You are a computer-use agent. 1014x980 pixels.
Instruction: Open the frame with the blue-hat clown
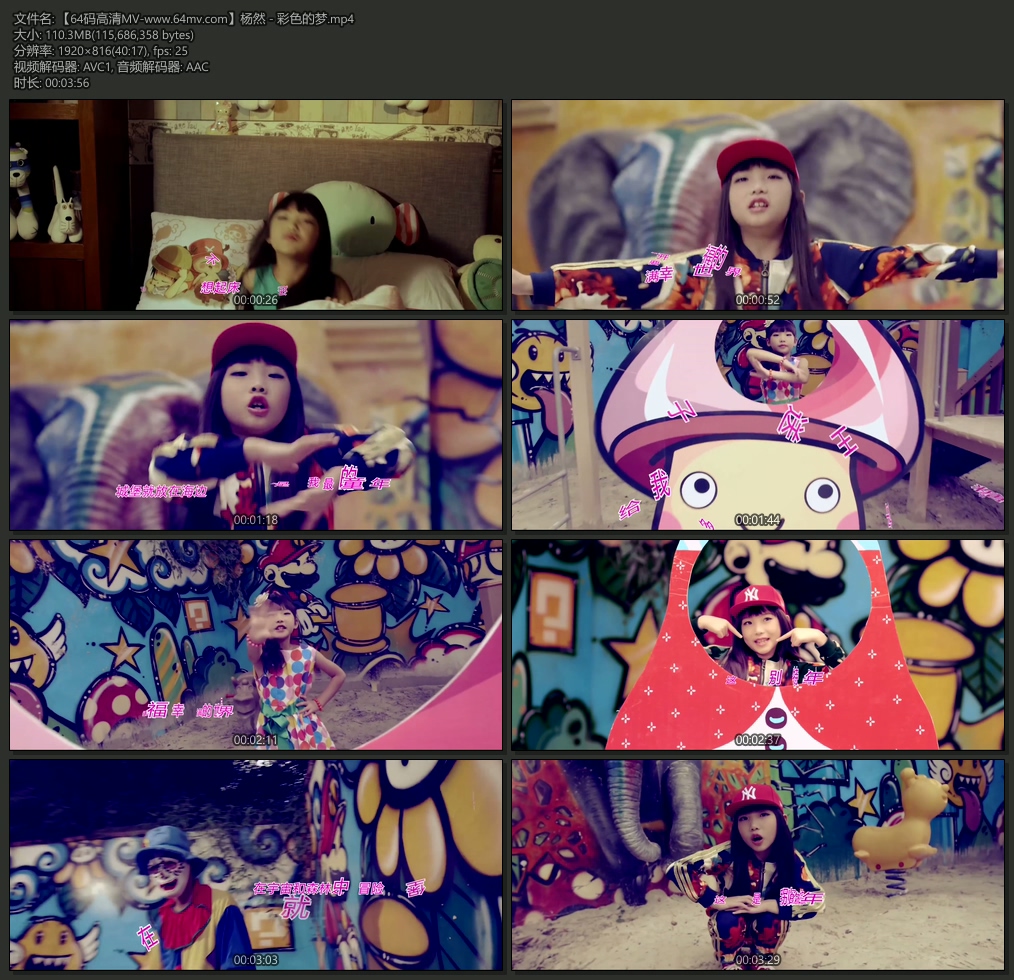[256, 865]
